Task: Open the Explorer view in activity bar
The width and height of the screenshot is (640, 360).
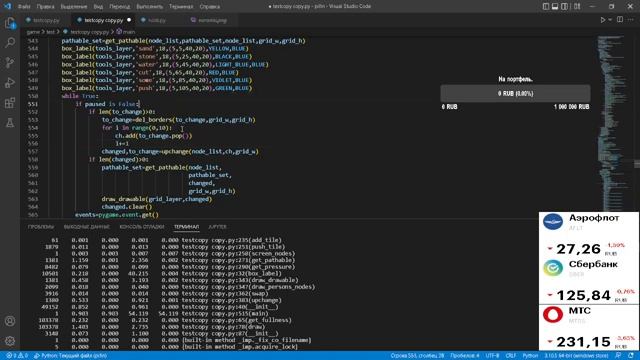Action: point(10,23)
